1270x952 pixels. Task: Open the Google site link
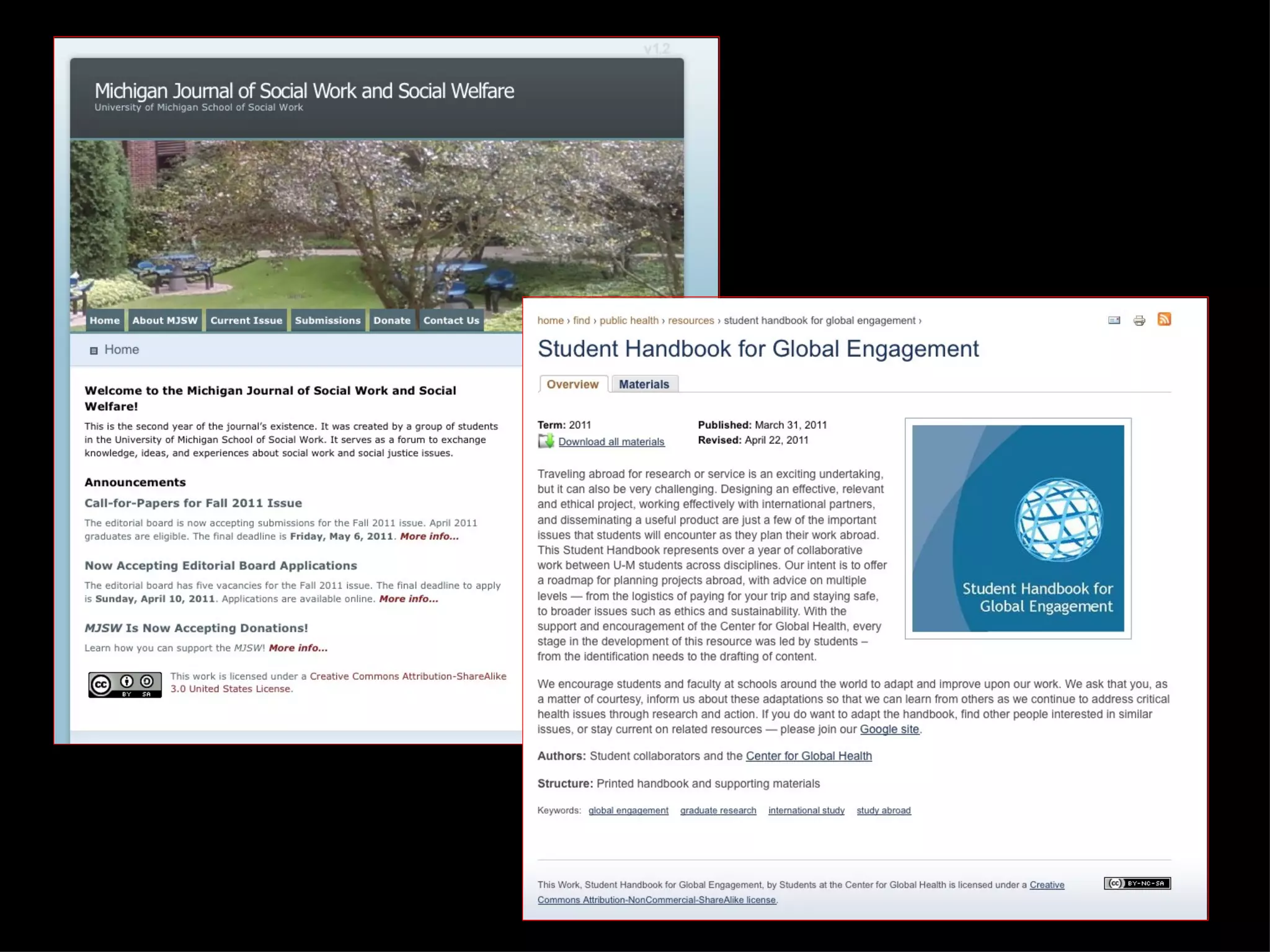tap(889, 729)
